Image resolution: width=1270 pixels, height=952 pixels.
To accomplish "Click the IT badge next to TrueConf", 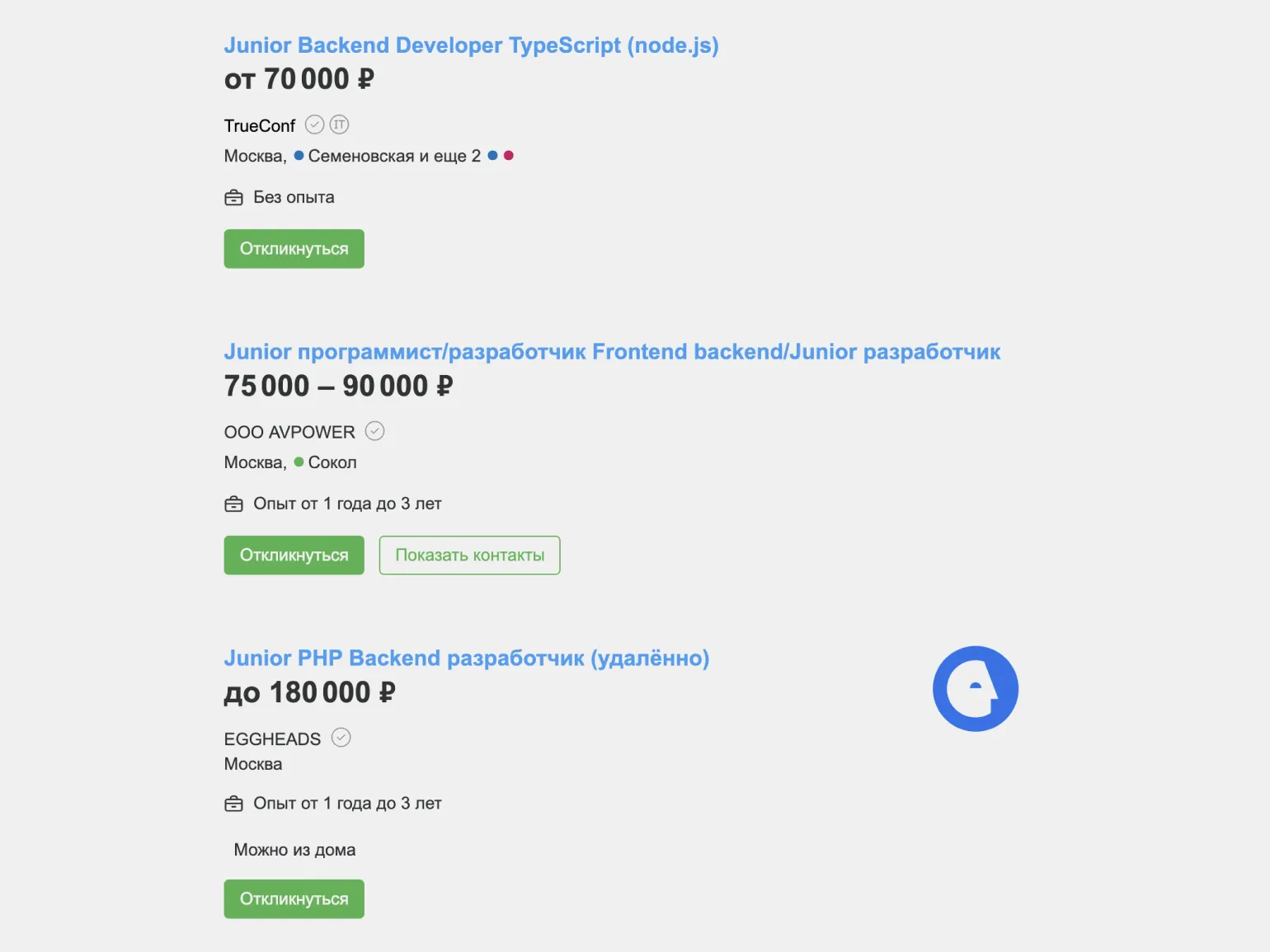I will [x=339, y=124].
